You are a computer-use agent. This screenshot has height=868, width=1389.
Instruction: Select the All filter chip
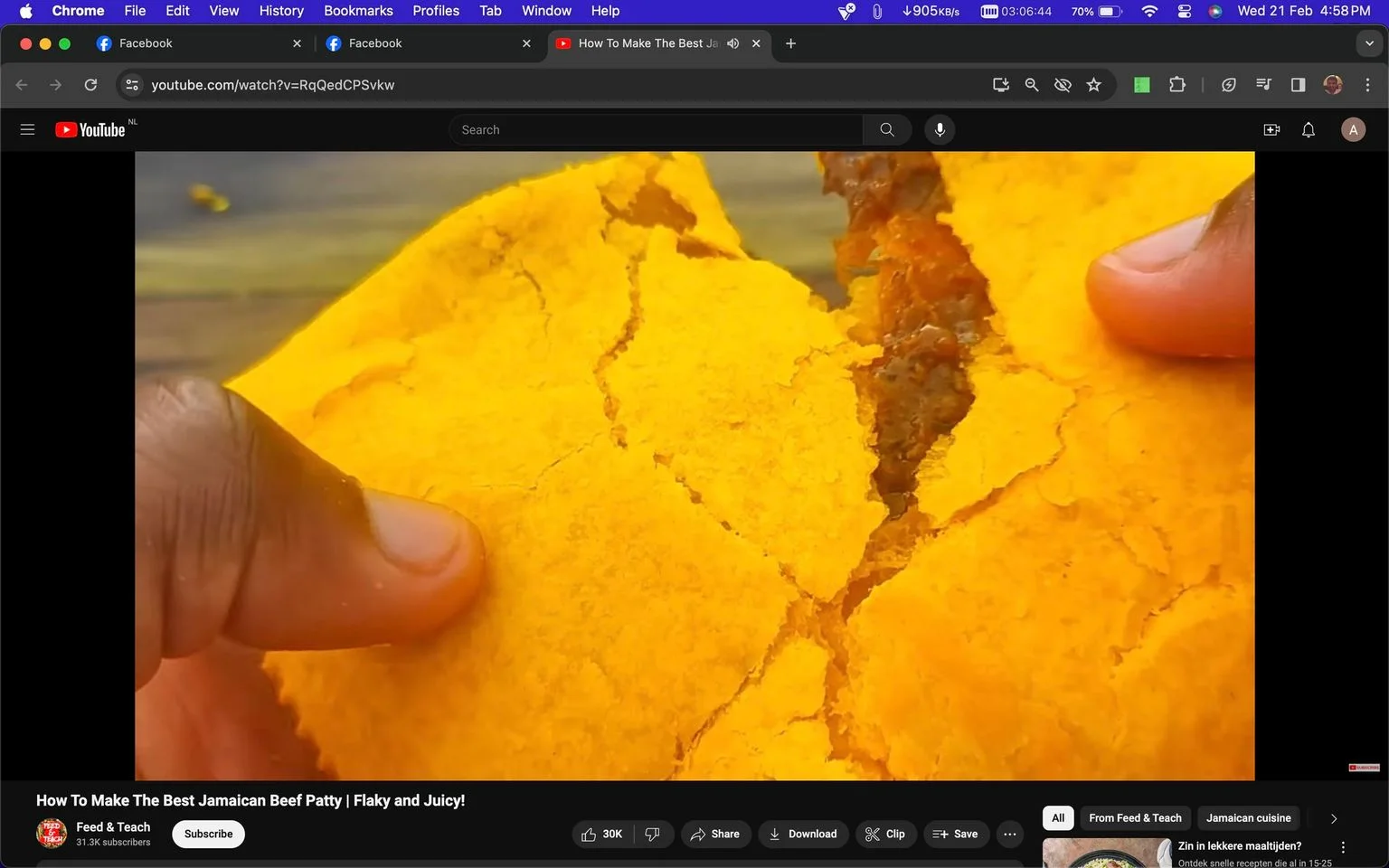[1058, 818]
